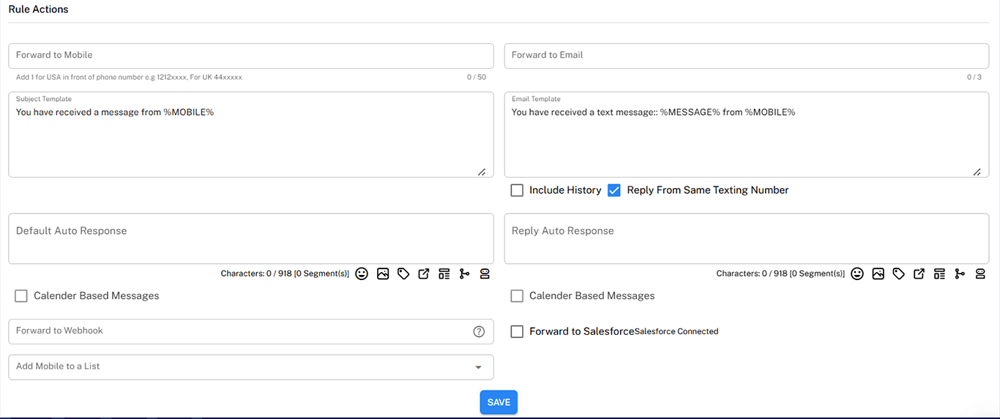Screen dimensions: 1000x419
Task: Click Characters counter under Default Auto Response
Action: click(285, 274)
